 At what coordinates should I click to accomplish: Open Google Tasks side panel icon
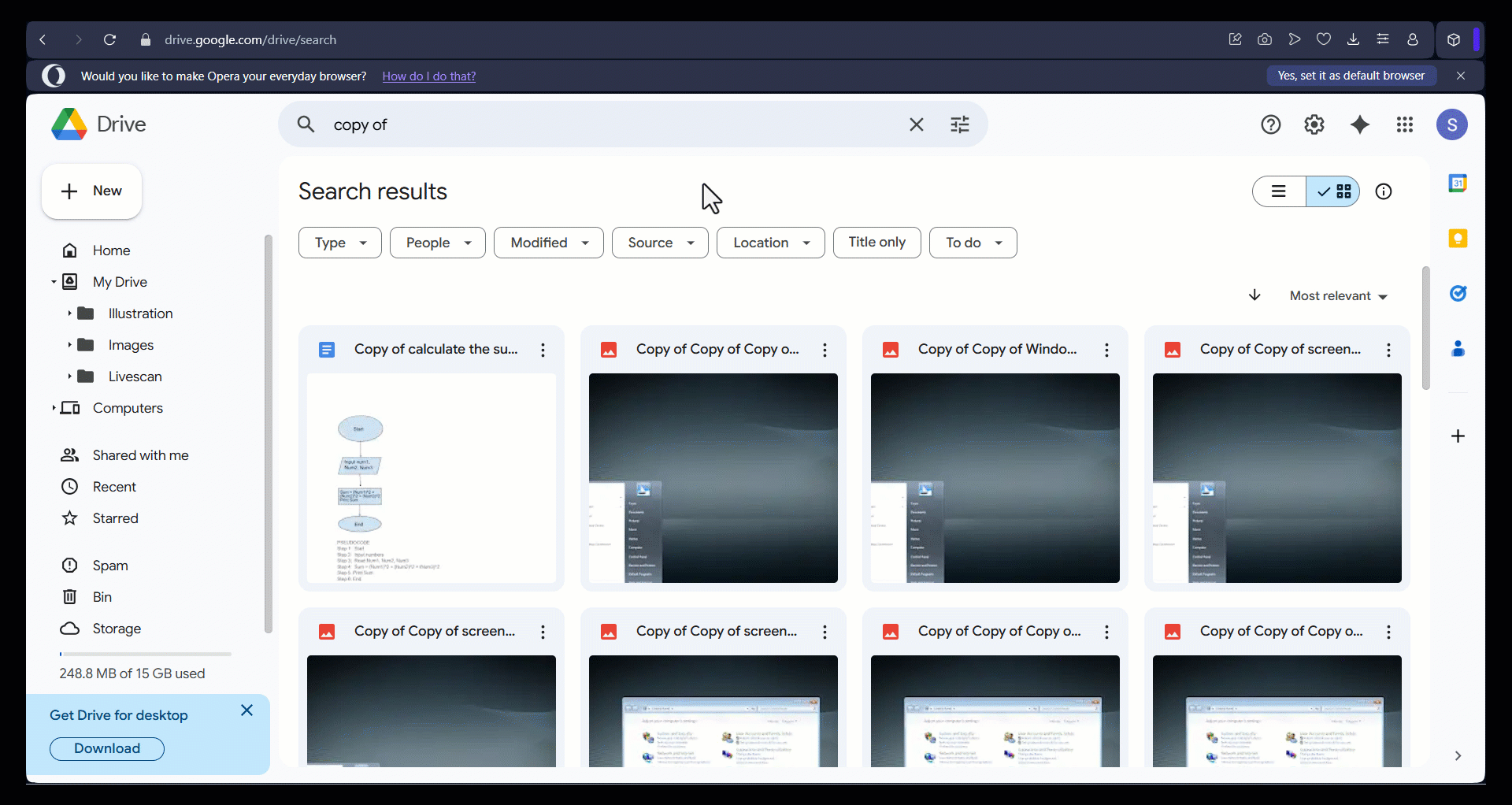[x=1458, y=294]
